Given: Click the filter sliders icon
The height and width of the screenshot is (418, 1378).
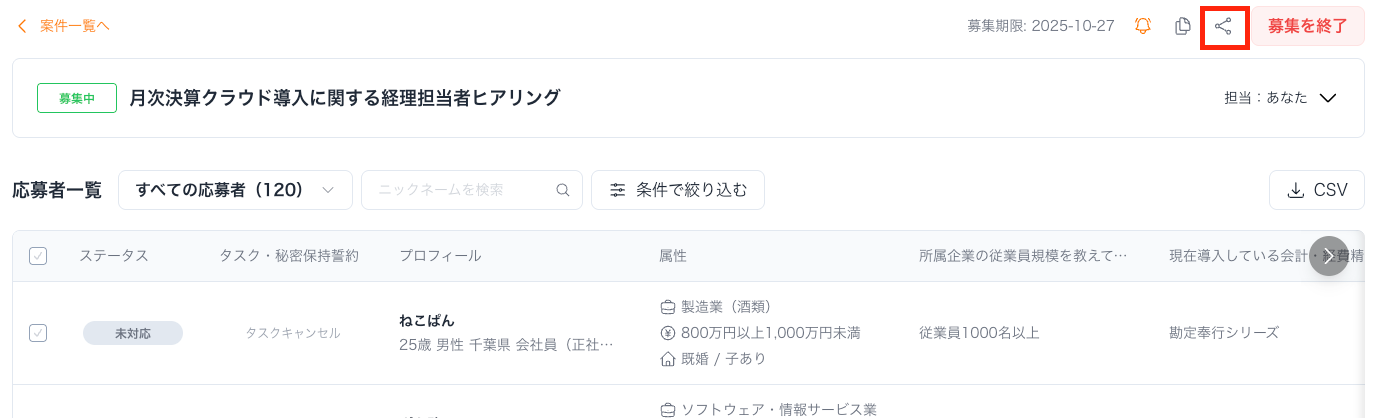Looking at the screenshot, I should pos(618,190).
